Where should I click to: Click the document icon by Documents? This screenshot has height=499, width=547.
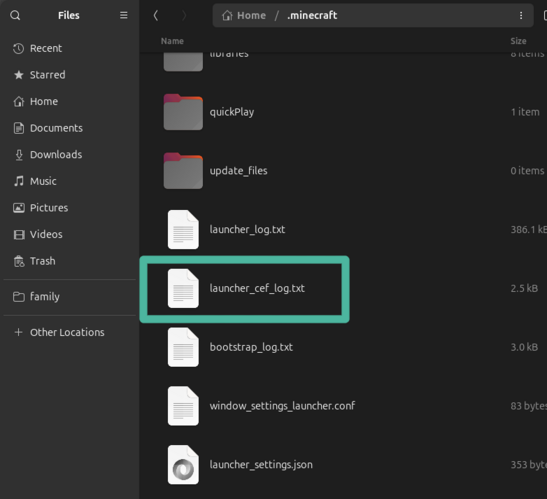19,128
